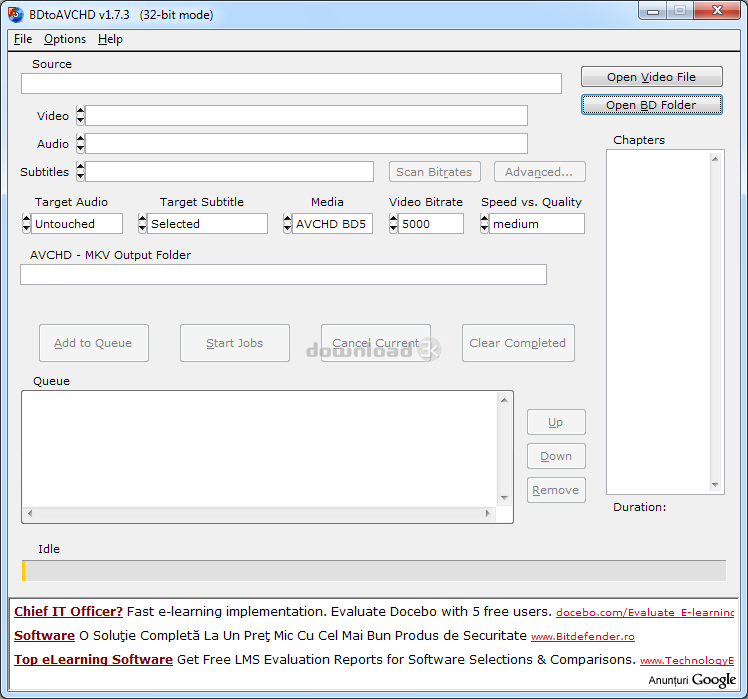Click the Chapters list scrollbar down arrow
This screenshot has height=699, width=748.
[716, 485]
